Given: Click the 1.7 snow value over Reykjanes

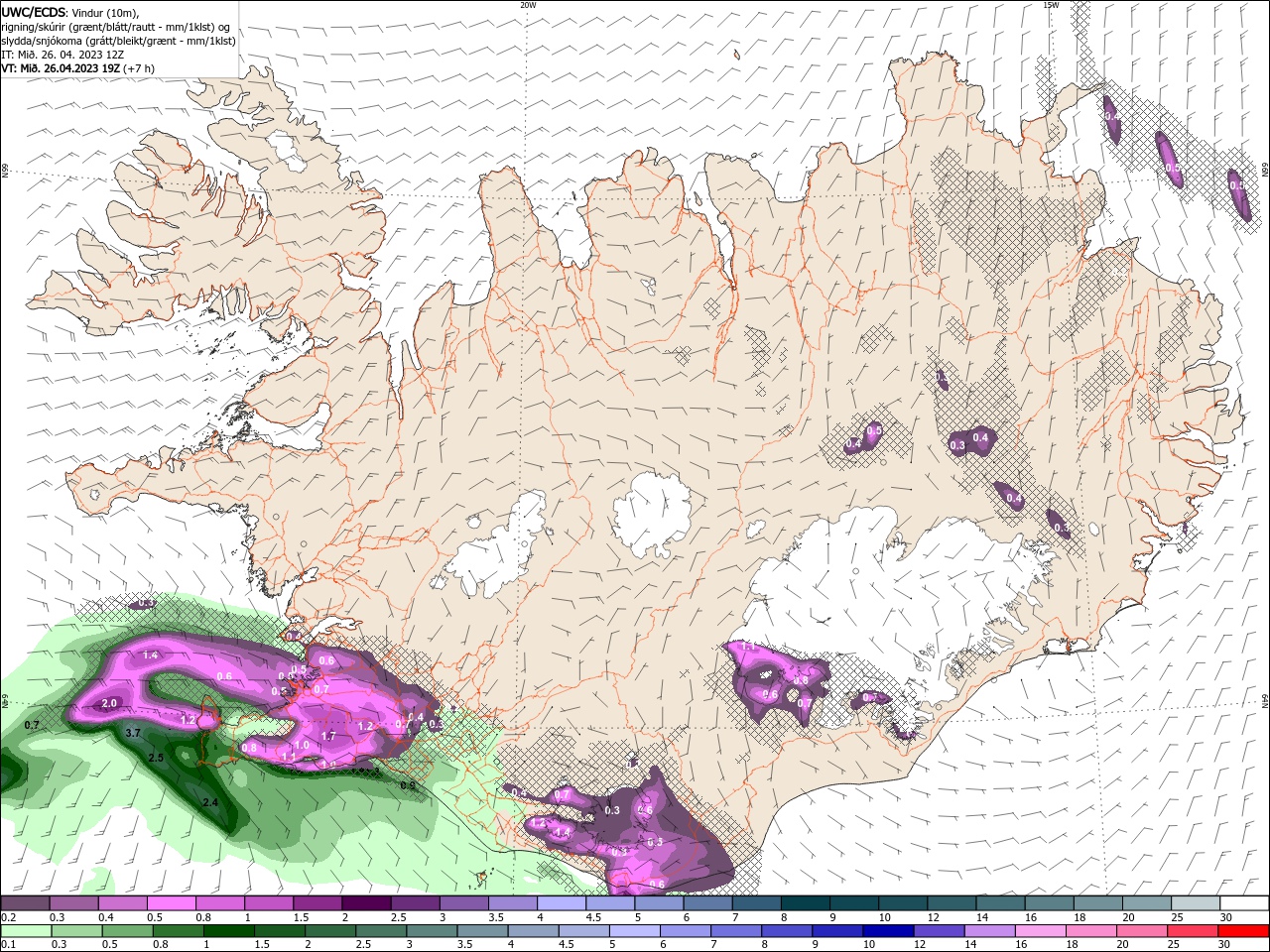Looking at the screenshot, I should [x=328, y=736].
